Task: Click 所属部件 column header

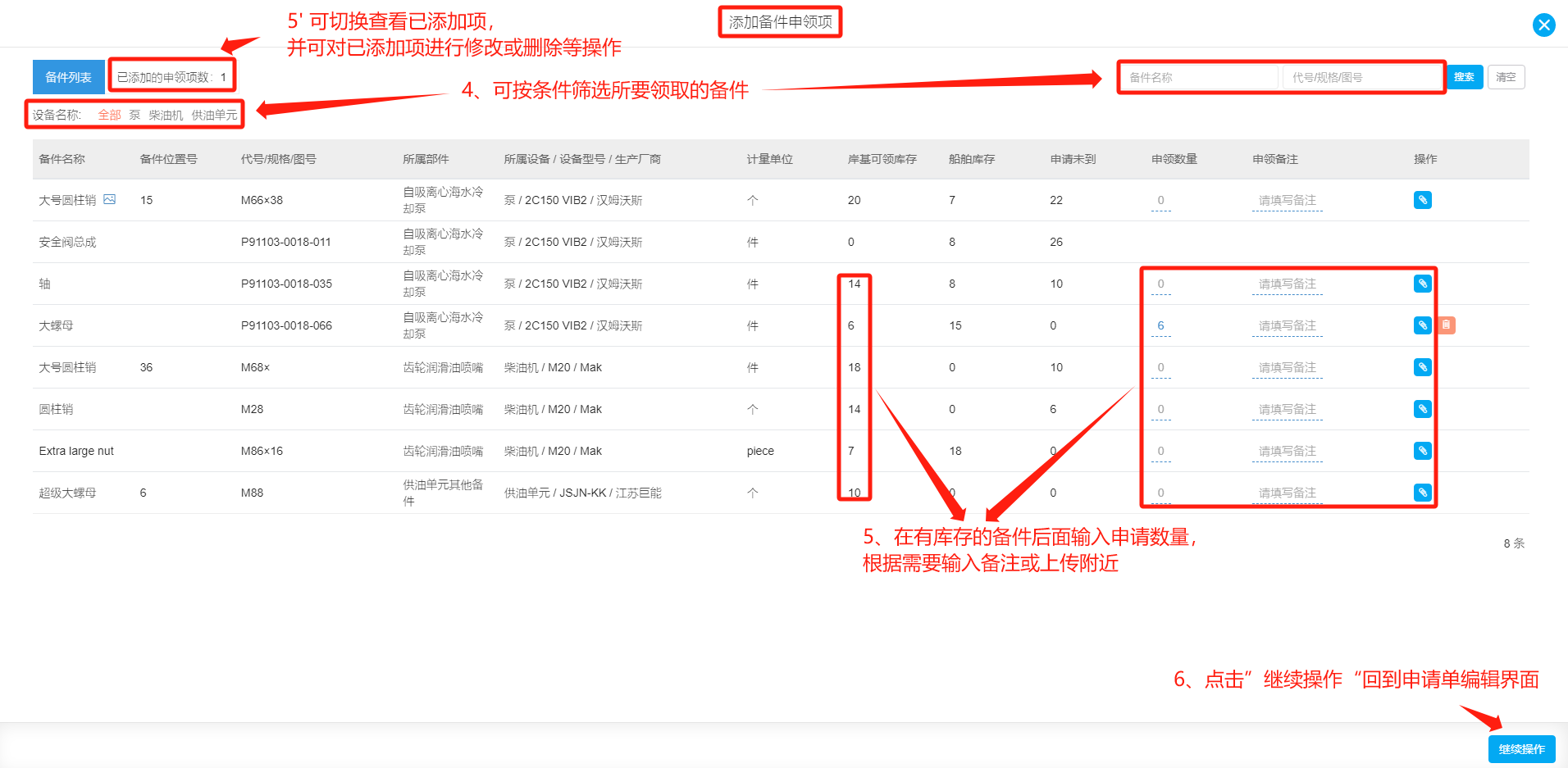Action: tap(426, 159)
